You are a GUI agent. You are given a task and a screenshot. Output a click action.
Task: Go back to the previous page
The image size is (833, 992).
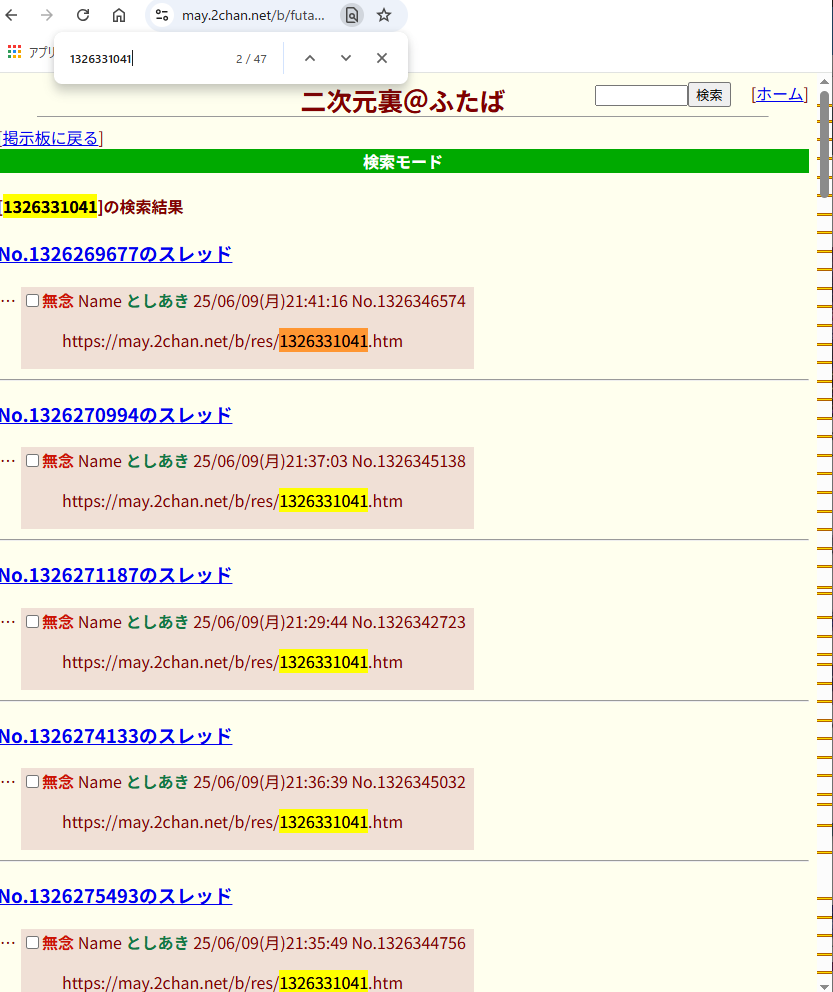(x=11, y=15)
